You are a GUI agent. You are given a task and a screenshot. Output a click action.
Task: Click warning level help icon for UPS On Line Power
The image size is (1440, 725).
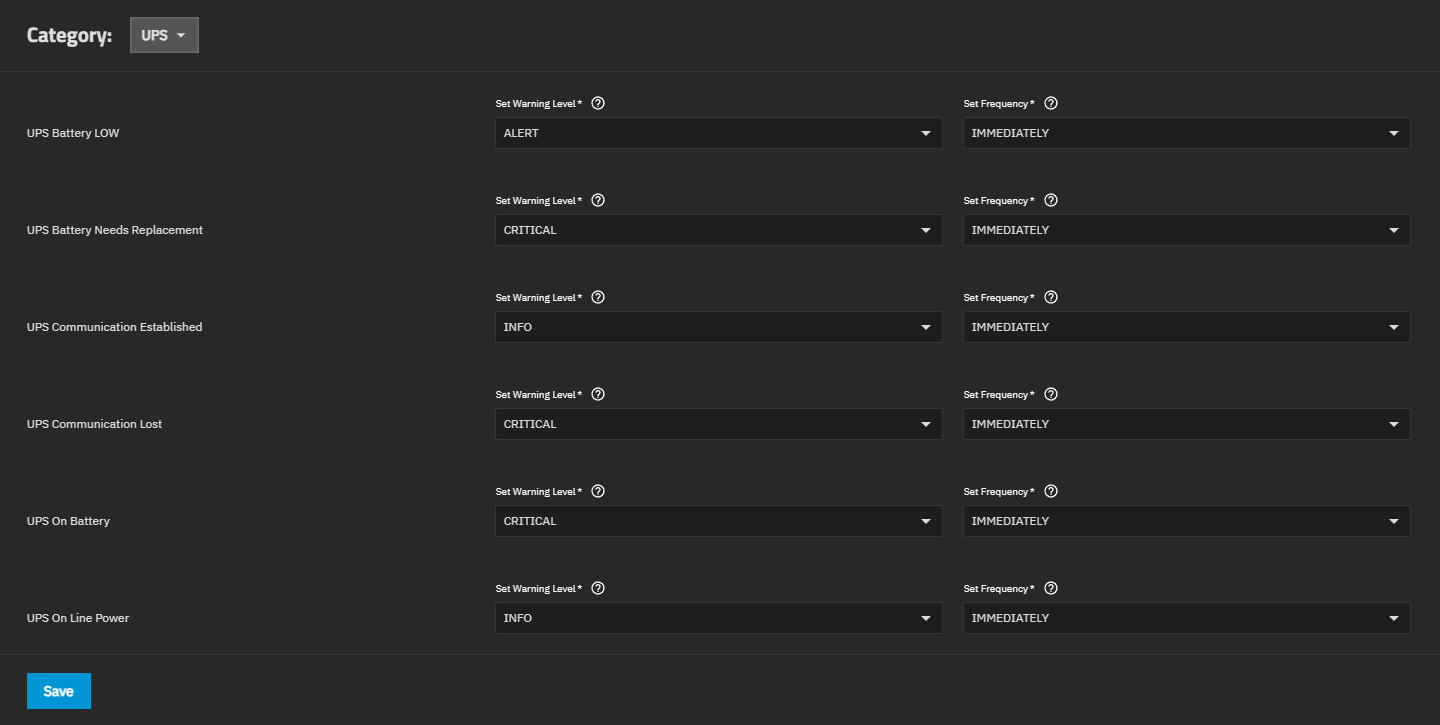(x=598, y=588)
